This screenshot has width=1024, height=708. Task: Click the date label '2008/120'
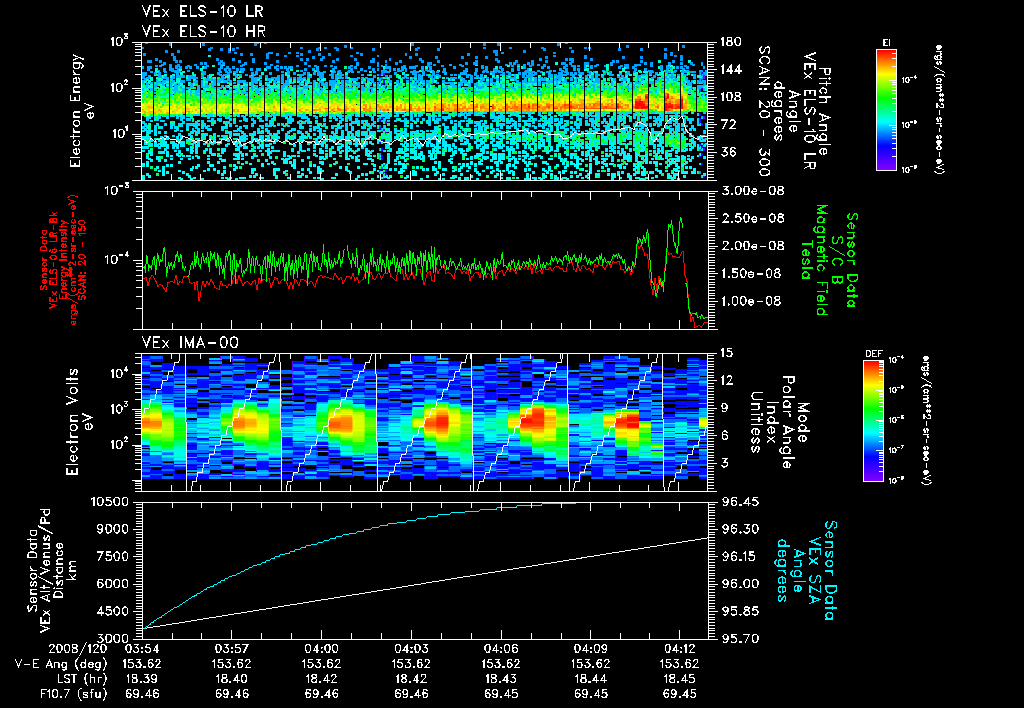(76, 648)
